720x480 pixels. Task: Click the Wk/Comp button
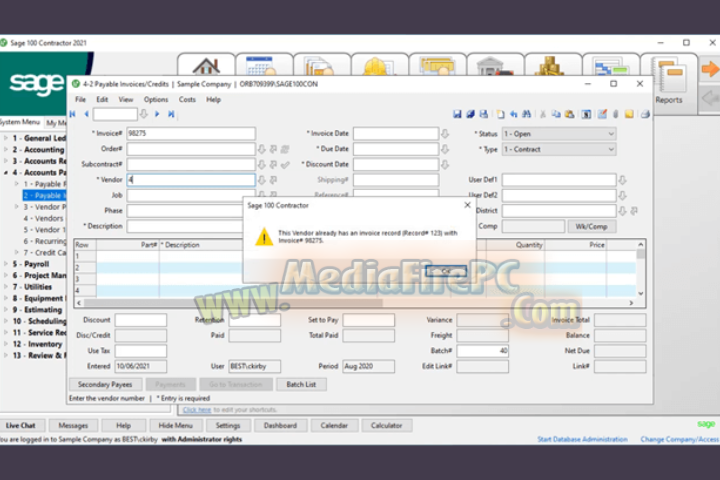[591, 226]
